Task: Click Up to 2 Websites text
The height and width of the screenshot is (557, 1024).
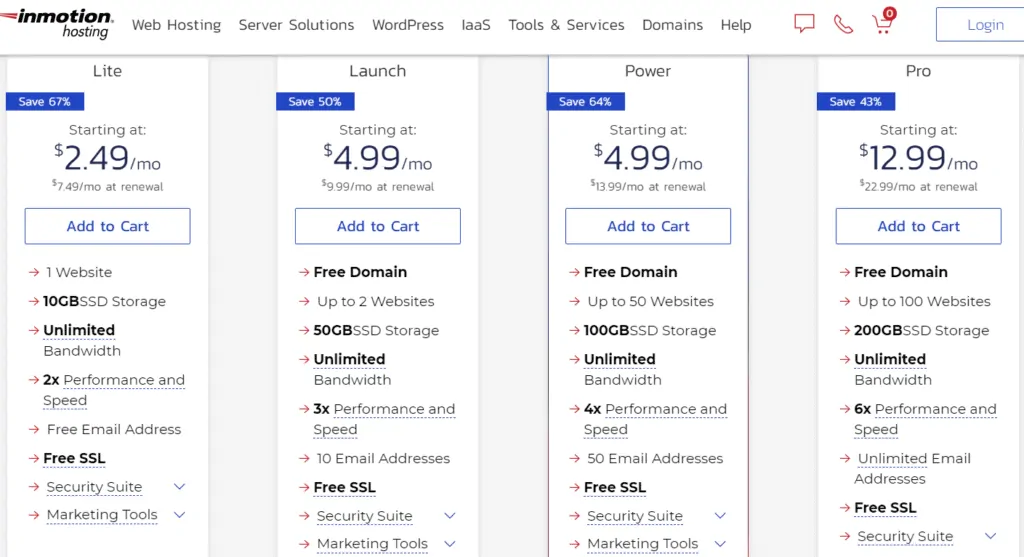Action: coord(376,301)
